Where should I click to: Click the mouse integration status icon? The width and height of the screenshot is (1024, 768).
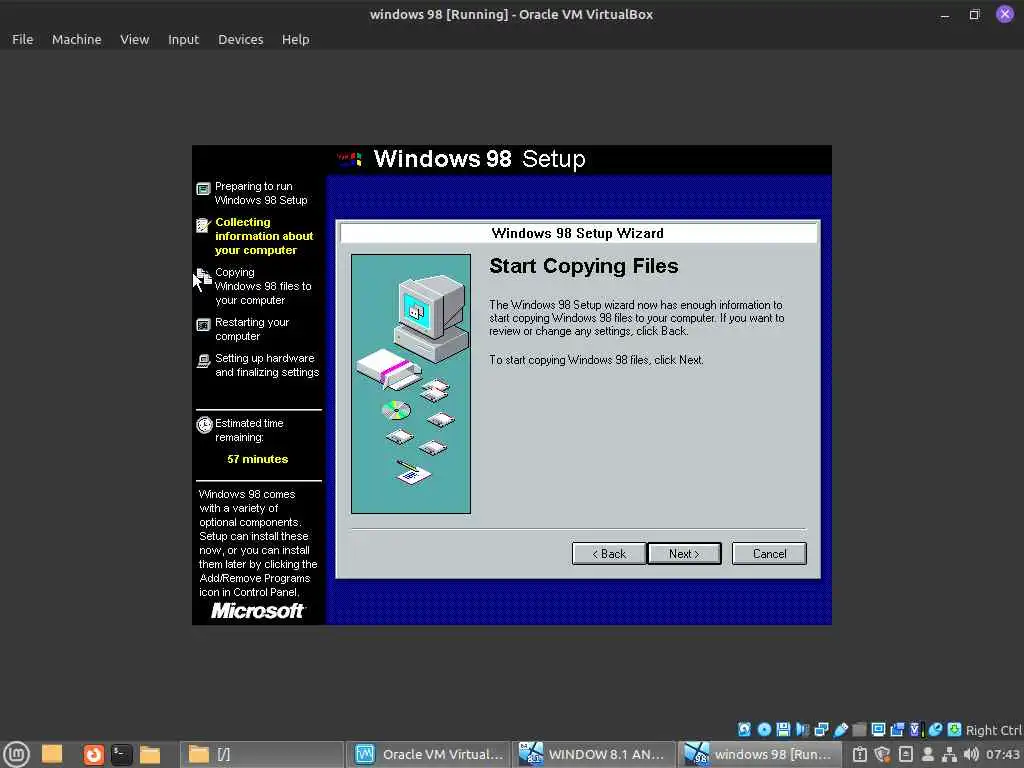[x=935, y=729]
